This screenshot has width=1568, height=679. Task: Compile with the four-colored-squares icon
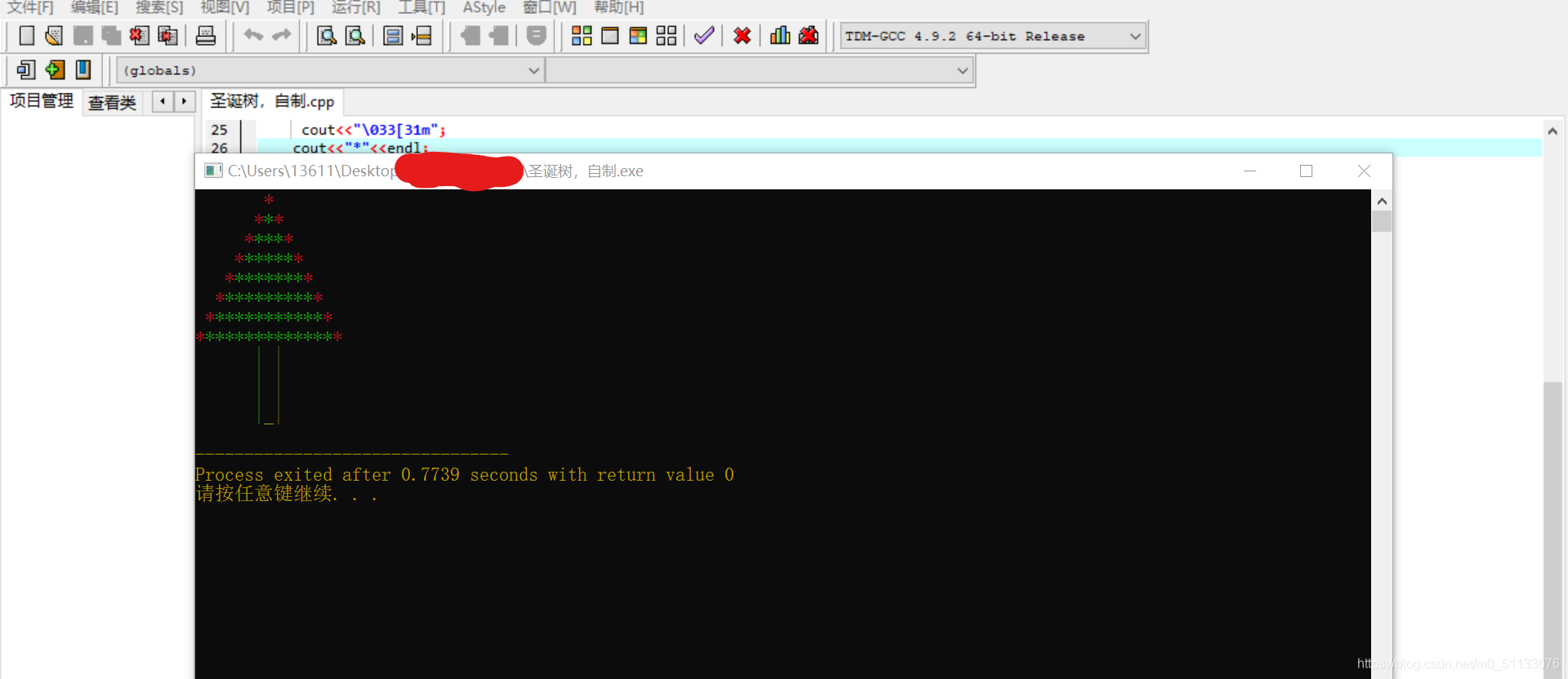tap(581, 36)
